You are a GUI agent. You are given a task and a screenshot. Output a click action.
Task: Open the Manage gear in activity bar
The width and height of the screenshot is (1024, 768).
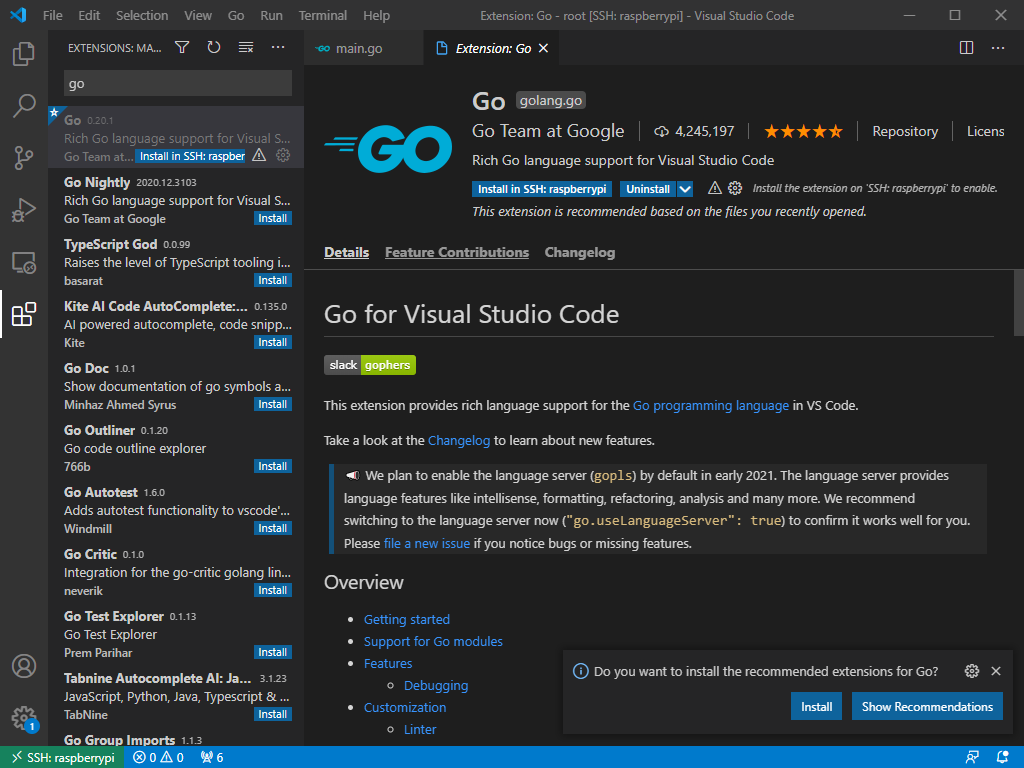coord(24,718)
